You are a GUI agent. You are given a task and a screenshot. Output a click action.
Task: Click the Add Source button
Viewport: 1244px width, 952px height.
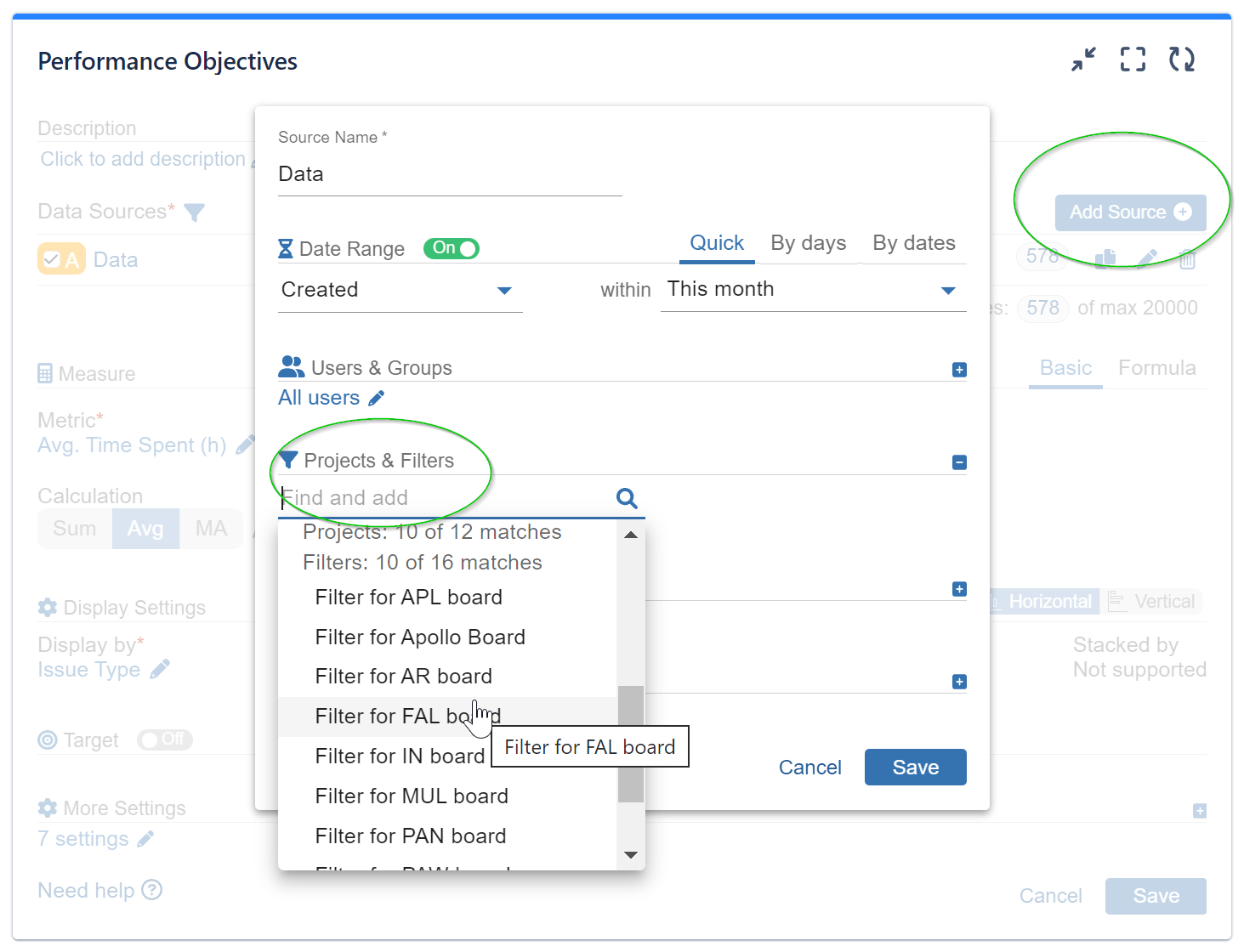pos(1130,212)
